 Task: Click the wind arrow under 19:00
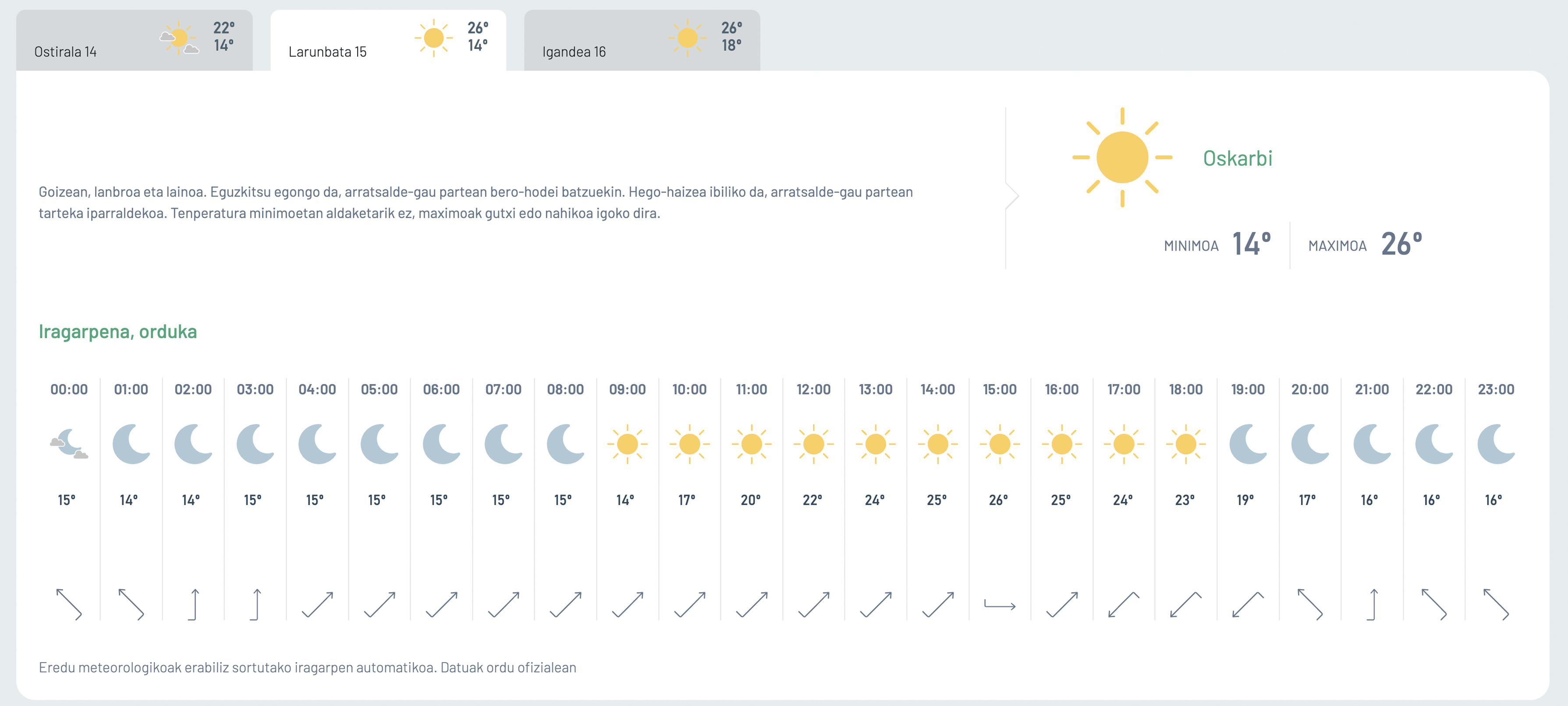(x=1248, y=604)
